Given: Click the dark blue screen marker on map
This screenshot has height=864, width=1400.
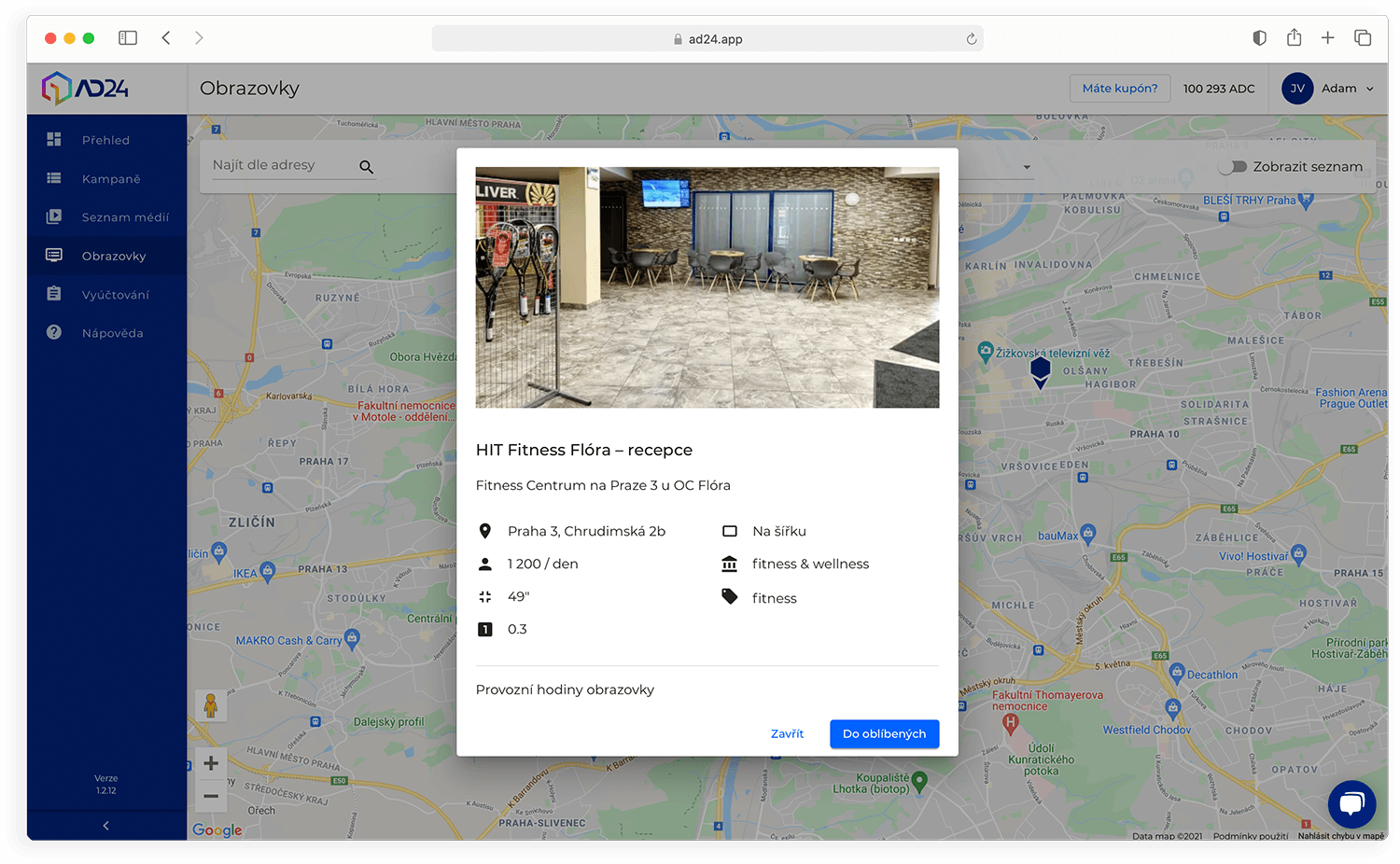Looking at the screenshot, I should (1041, 371).
